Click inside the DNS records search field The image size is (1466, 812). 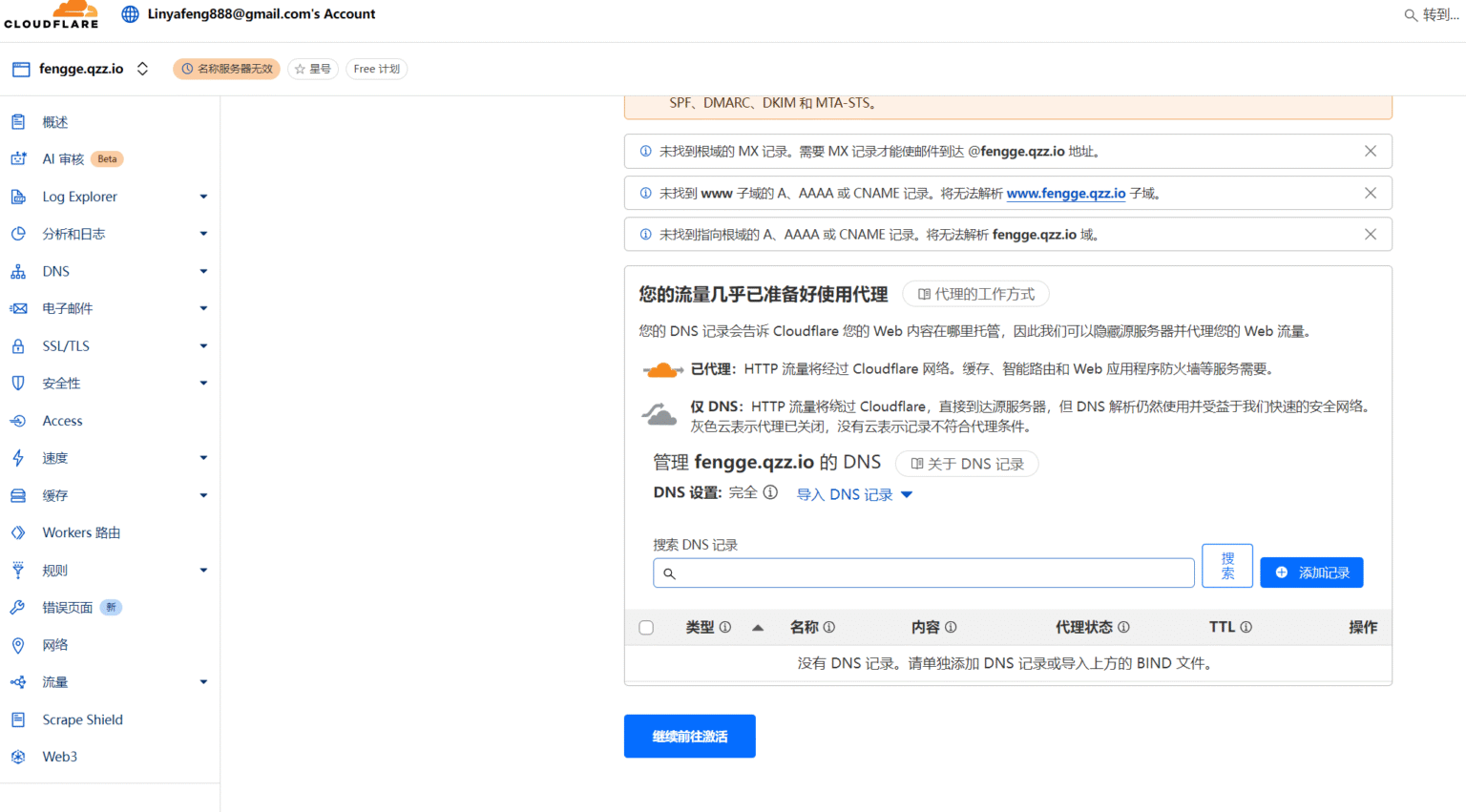pyautogui.click(x=923, y=573)
